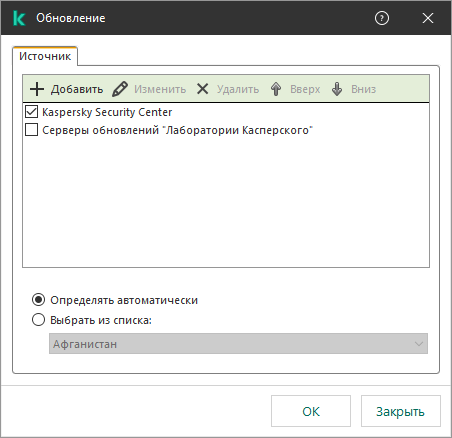Enable Серверы обновлений Лаборатории Касперского checkbox
The width and height of the screenshot is (452, 438).
click(x=31, y=130)
